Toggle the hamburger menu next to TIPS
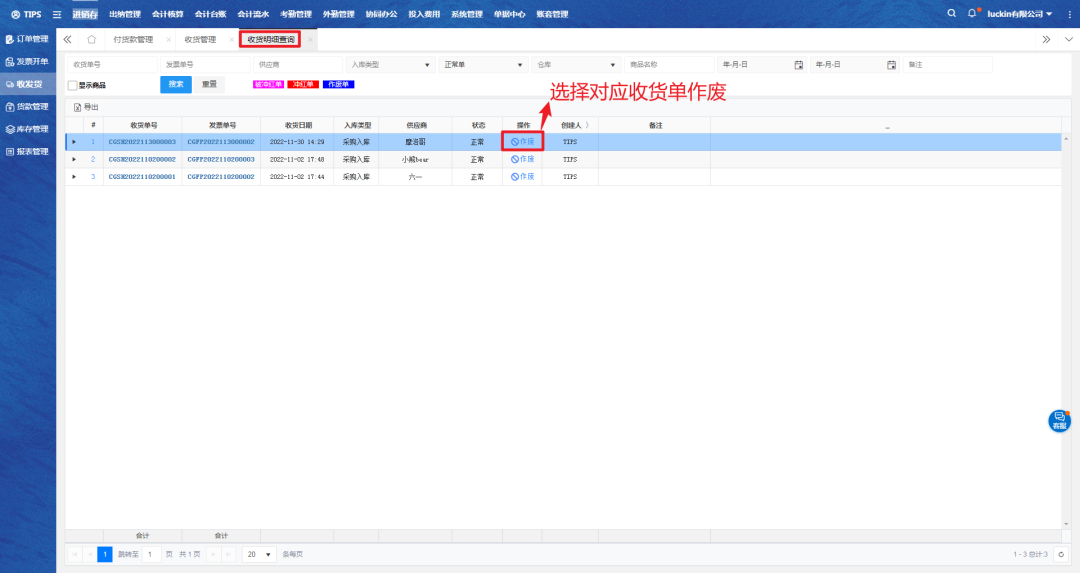The width and height of the screenshot is (1080, 573). 56,15
